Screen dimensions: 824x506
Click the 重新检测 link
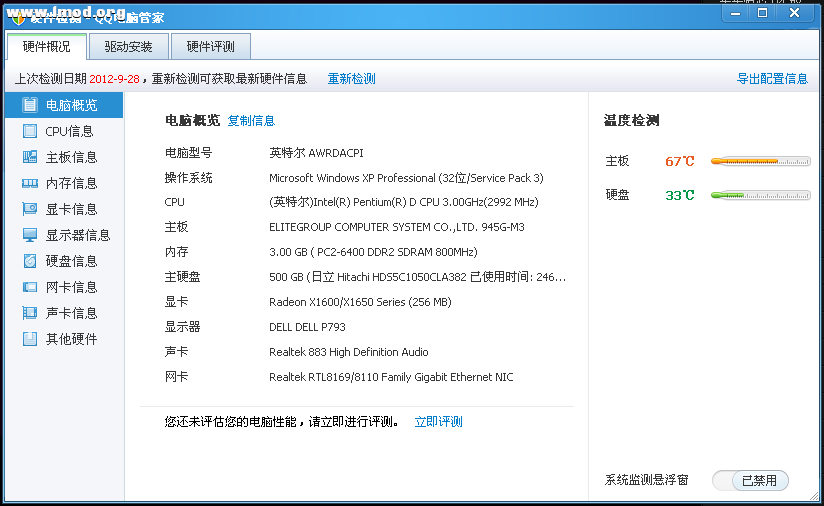(352, 79)
